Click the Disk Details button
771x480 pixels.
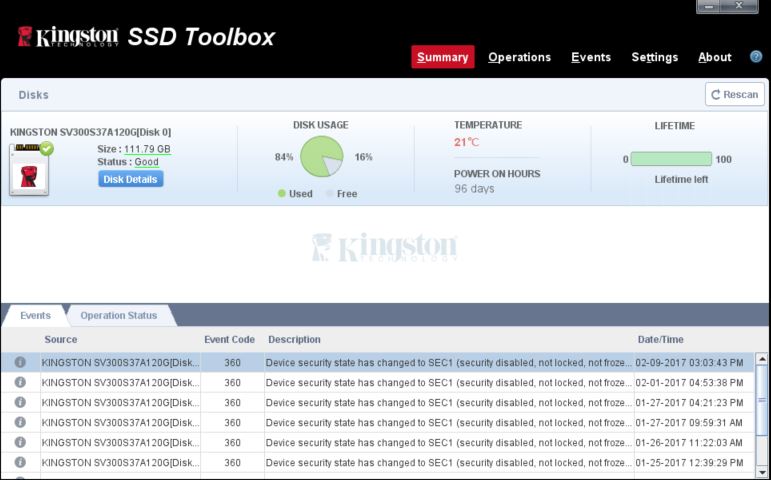[x=130, y=179]
